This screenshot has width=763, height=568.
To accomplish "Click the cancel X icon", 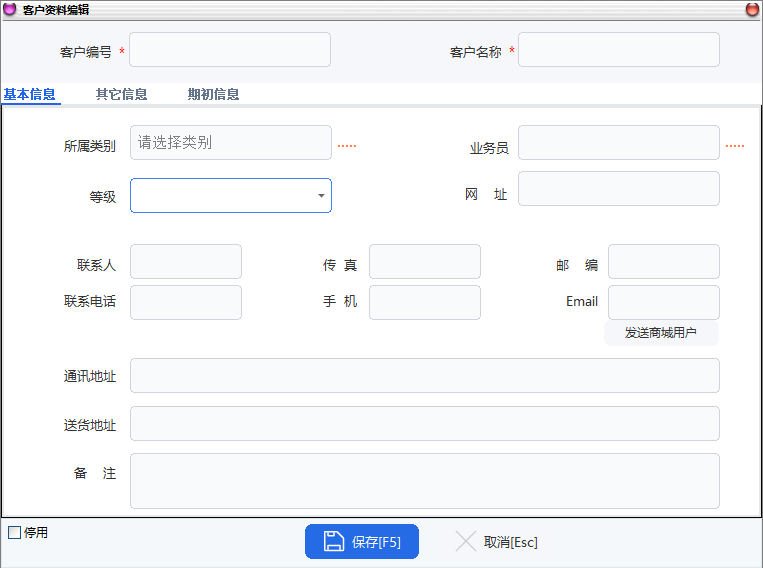I will coord(466,542).
